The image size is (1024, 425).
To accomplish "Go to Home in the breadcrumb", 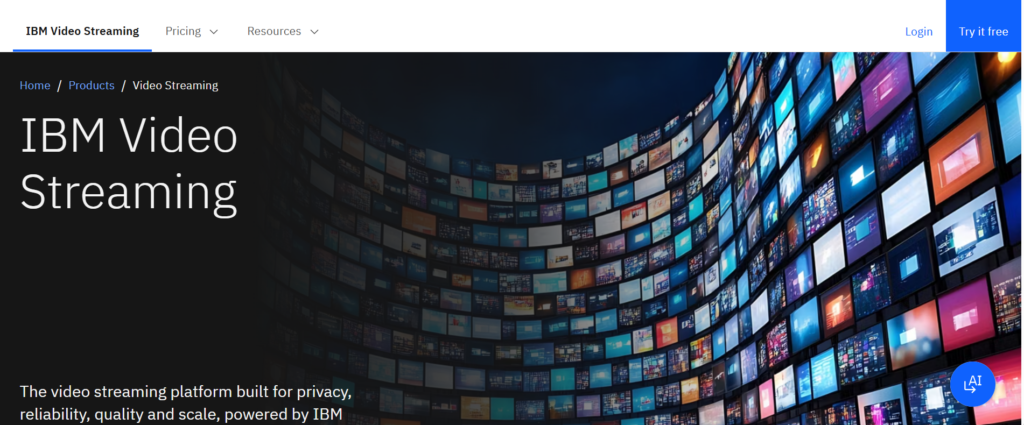I will 35,85.
